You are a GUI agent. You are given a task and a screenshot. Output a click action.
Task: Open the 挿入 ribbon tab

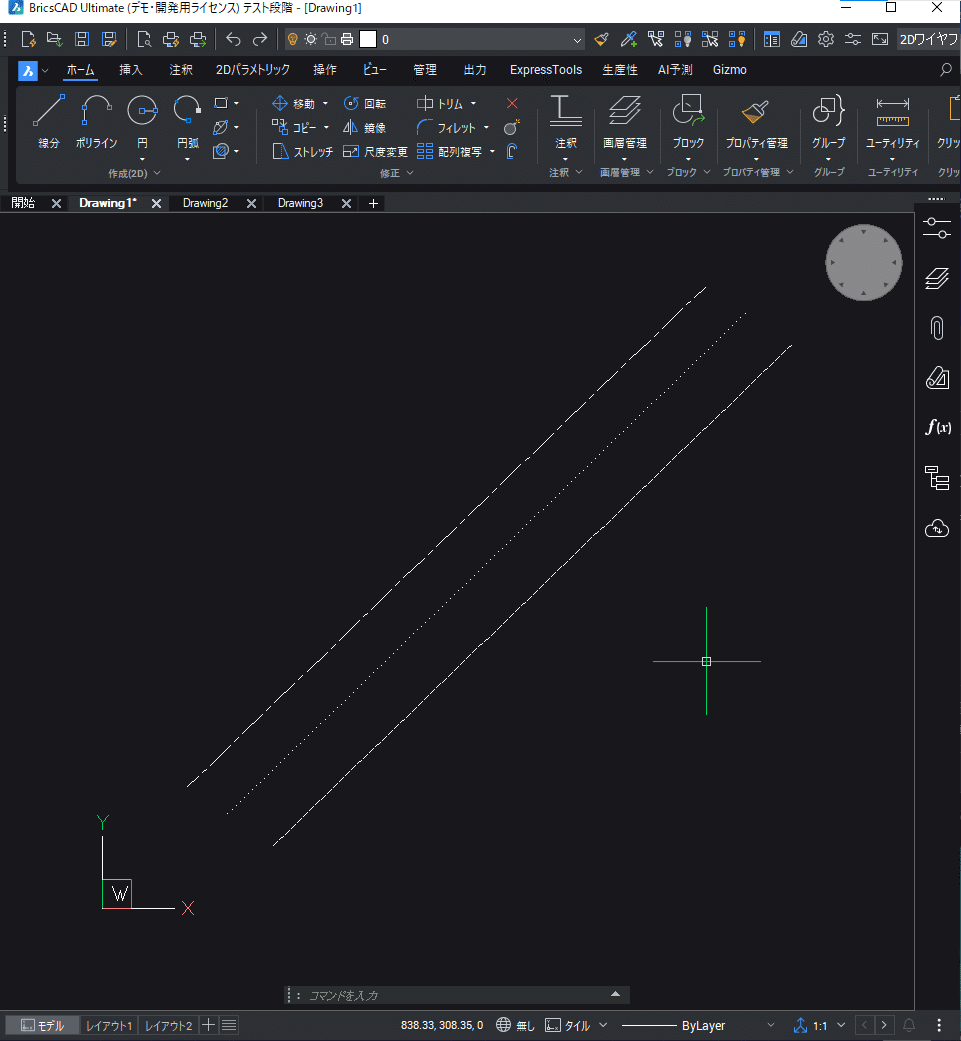pyautogui.click(x=131, y=70)
